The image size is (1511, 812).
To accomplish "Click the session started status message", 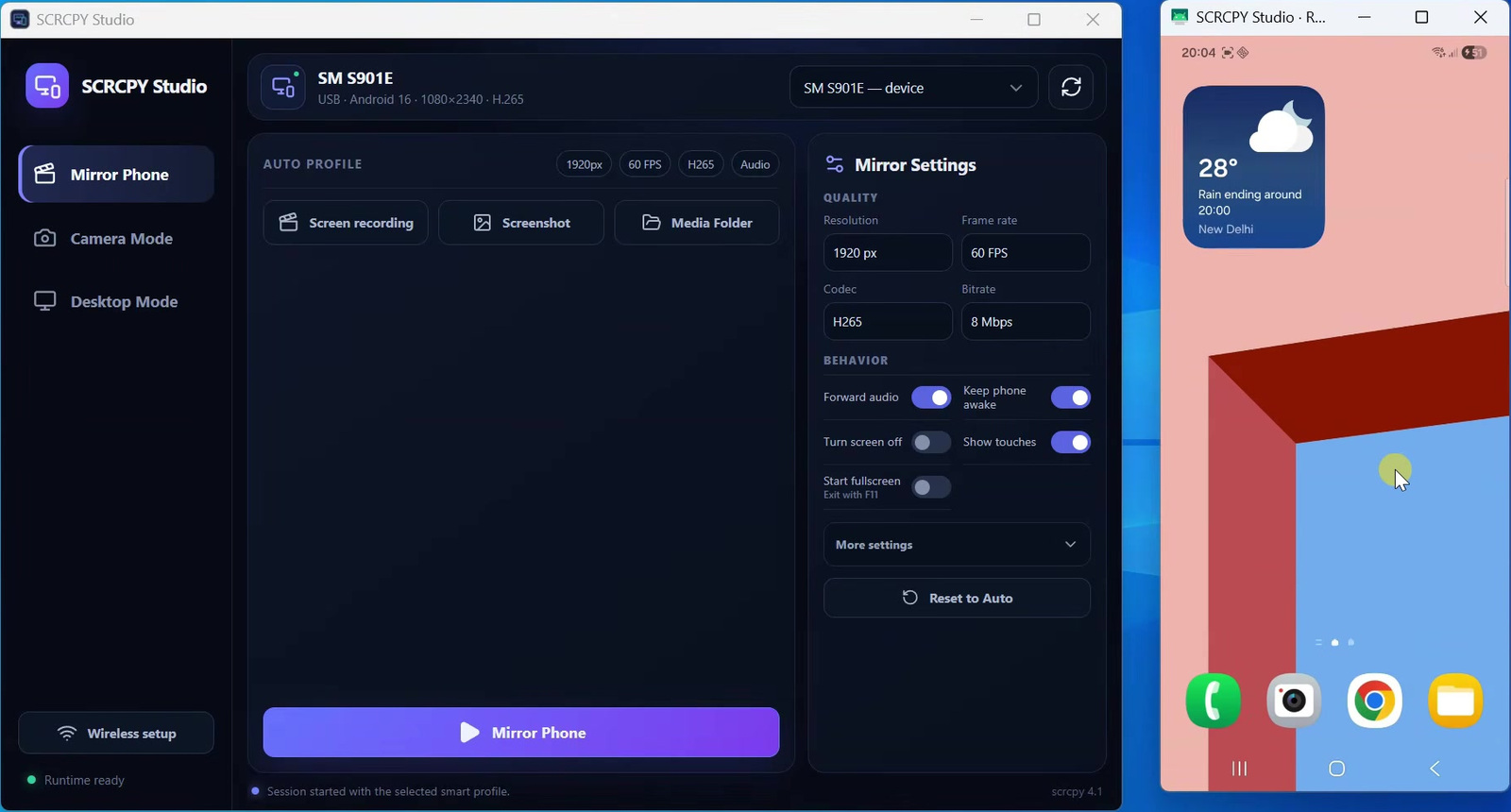I will 388,792.
